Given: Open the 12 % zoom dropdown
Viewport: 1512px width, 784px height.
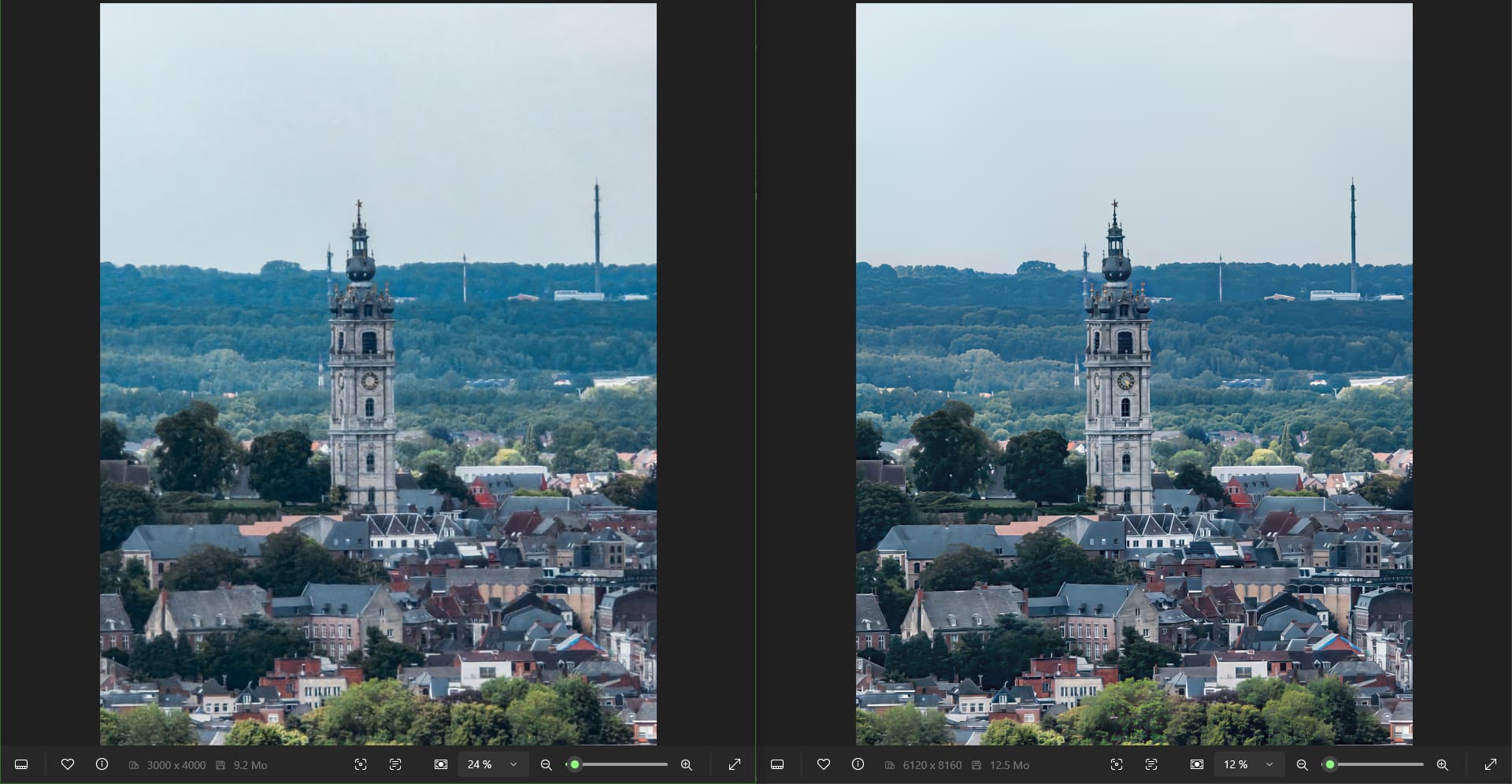Looking at the screenshot, I should (x=1250, y=764).
